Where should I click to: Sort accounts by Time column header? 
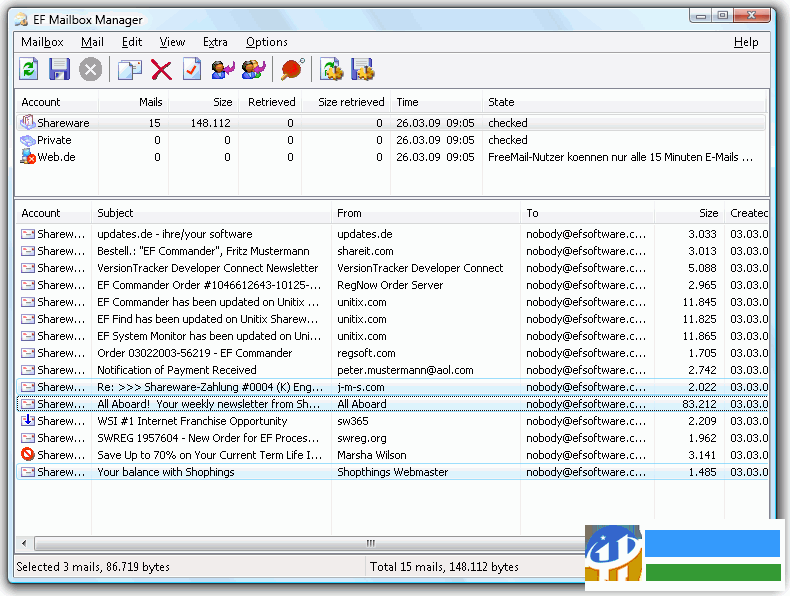tap(436, 102)
